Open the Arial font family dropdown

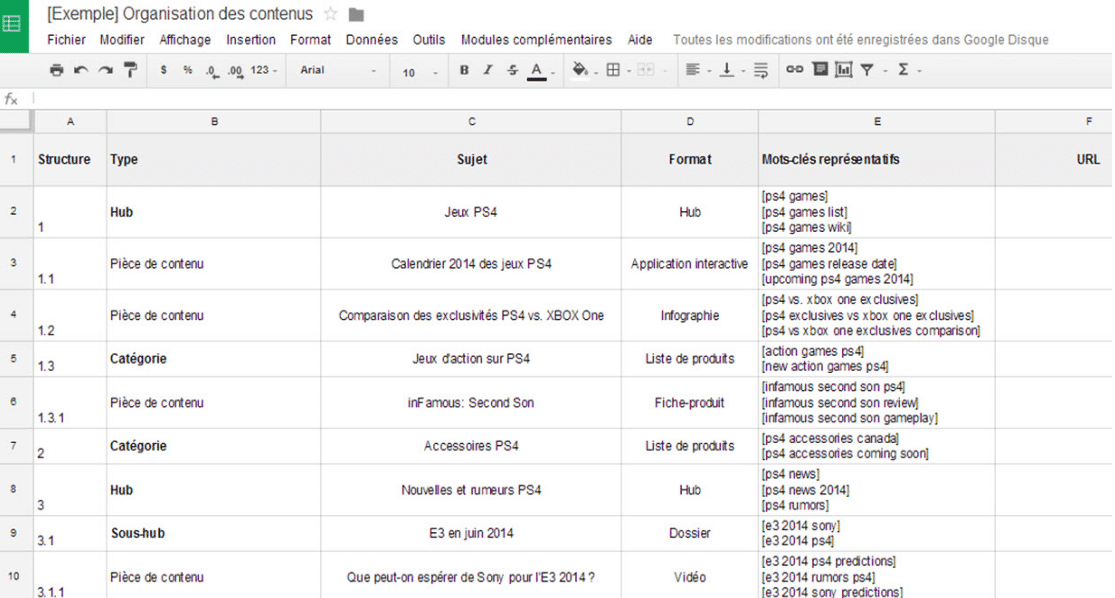pos(338,71)
